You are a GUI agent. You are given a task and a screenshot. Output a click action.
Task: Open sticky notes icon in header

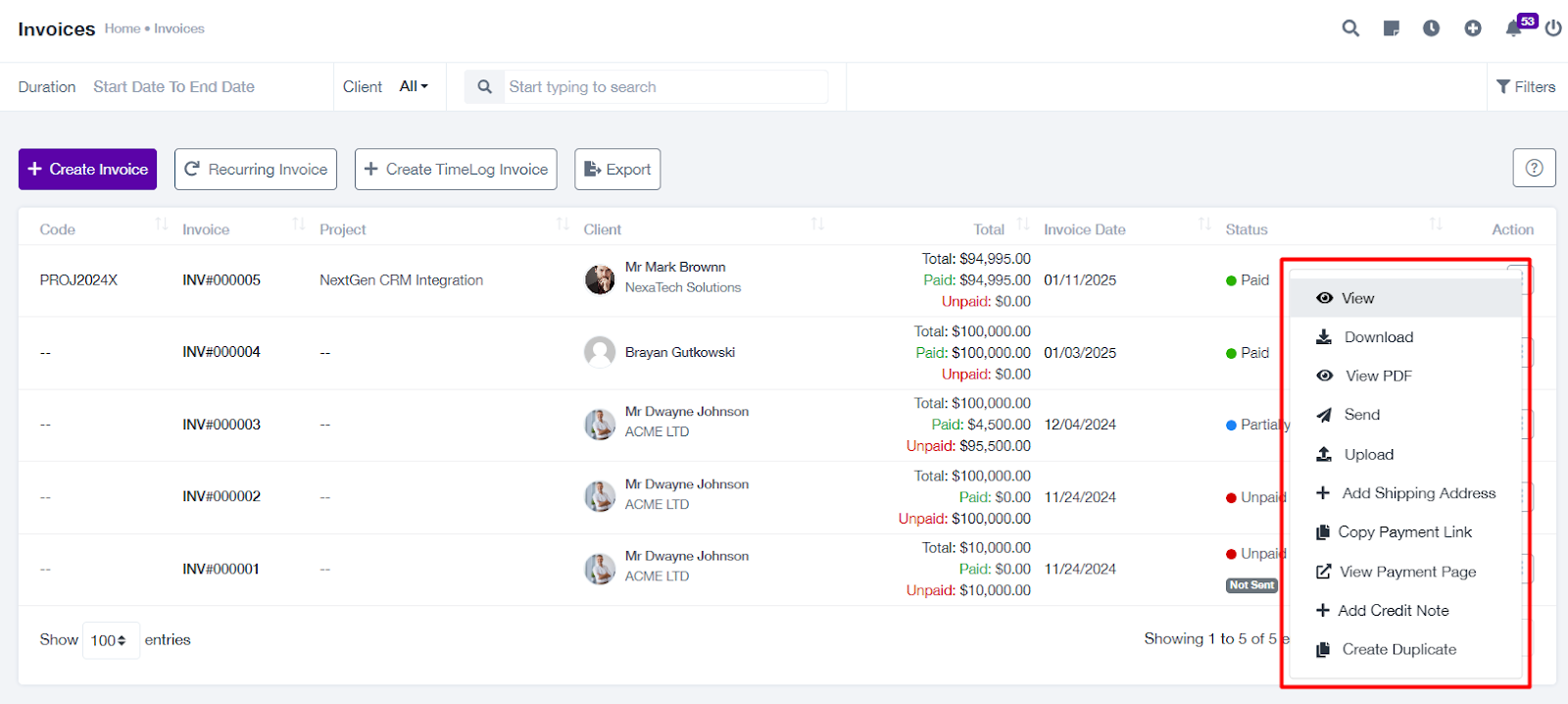[1391, 28]
